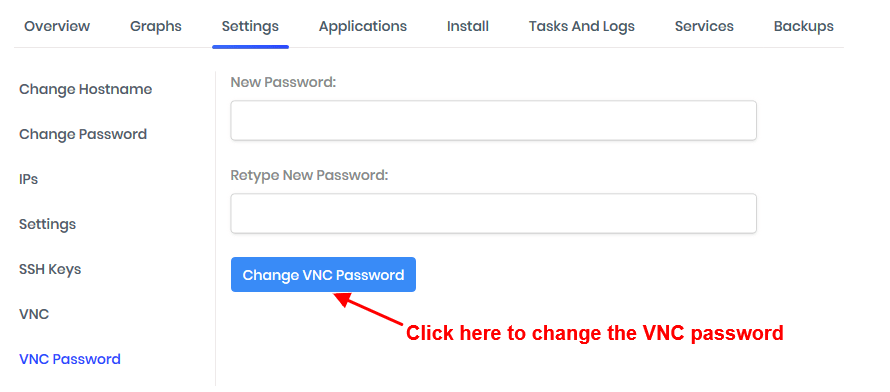890x392 pixels.
Task: Select the Settings tab in the top bar
Action: [250, 26]
